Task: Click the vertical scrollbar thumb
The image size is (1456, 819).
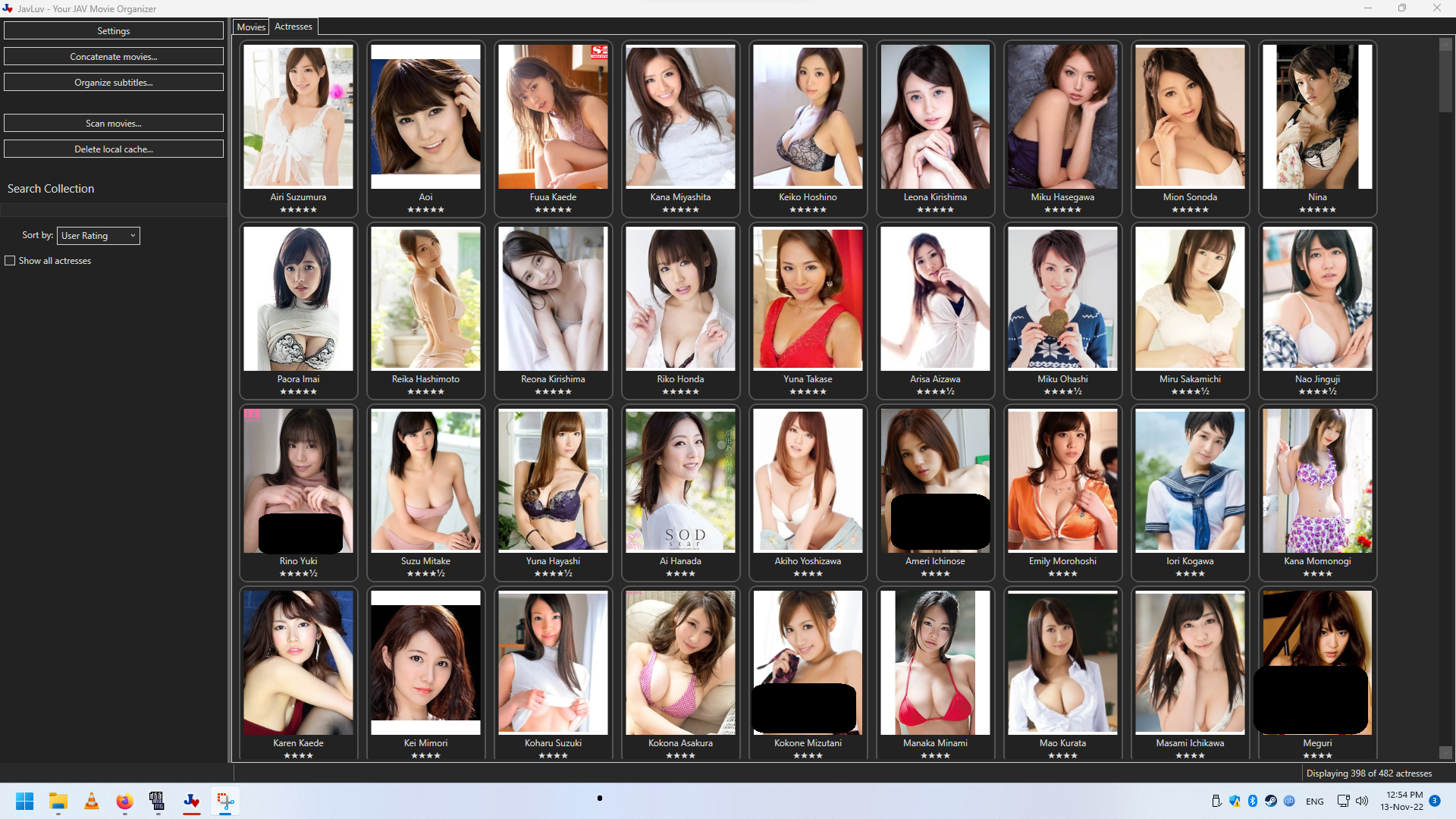Action: pos(1445,81)
